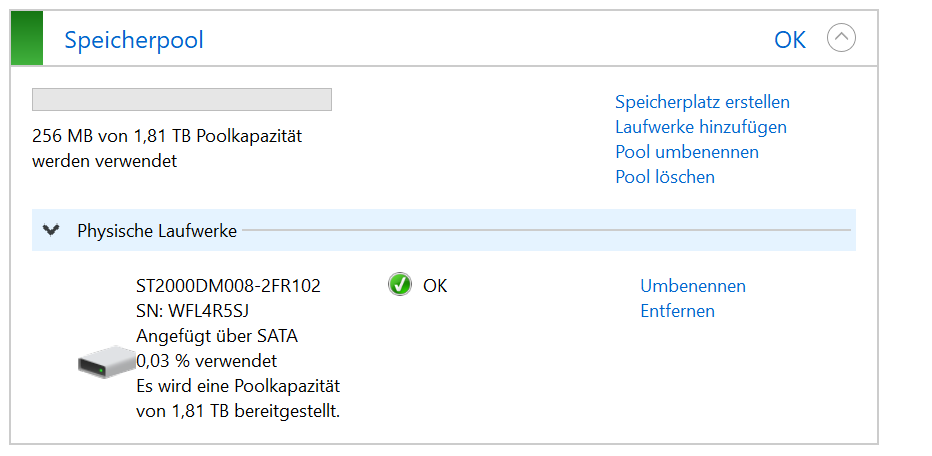Open the Speicherpool title link

pyautogui.click(x=134, y=40)
